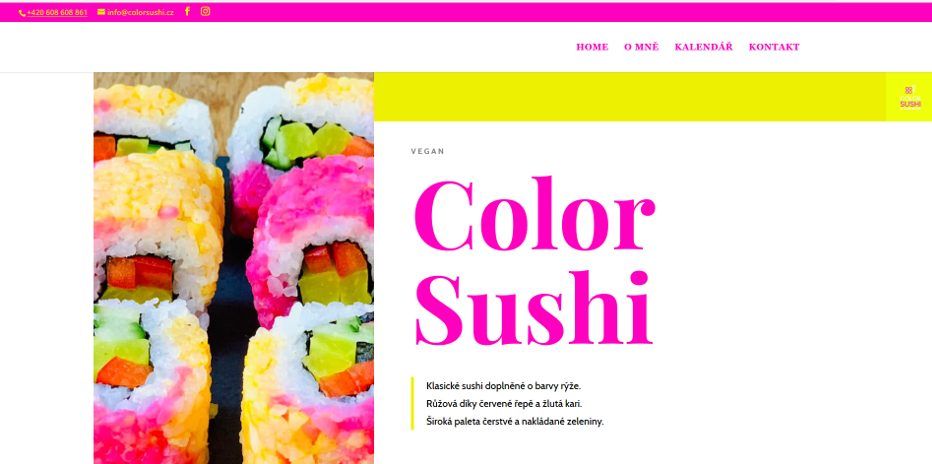
Task: Open the KALENDÁŘ menu item
Action: pyautogui.click(x=704, y=47)
